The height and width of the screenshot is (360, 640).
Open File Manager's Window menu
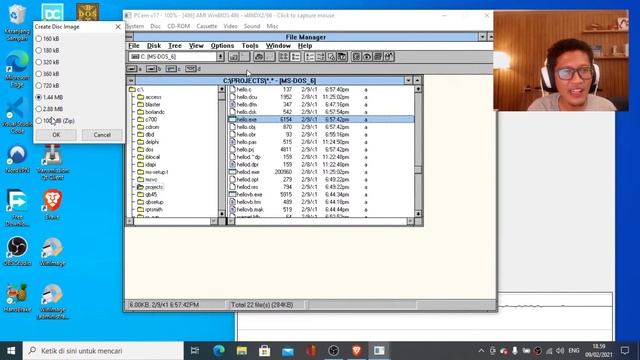click(278, 46)
